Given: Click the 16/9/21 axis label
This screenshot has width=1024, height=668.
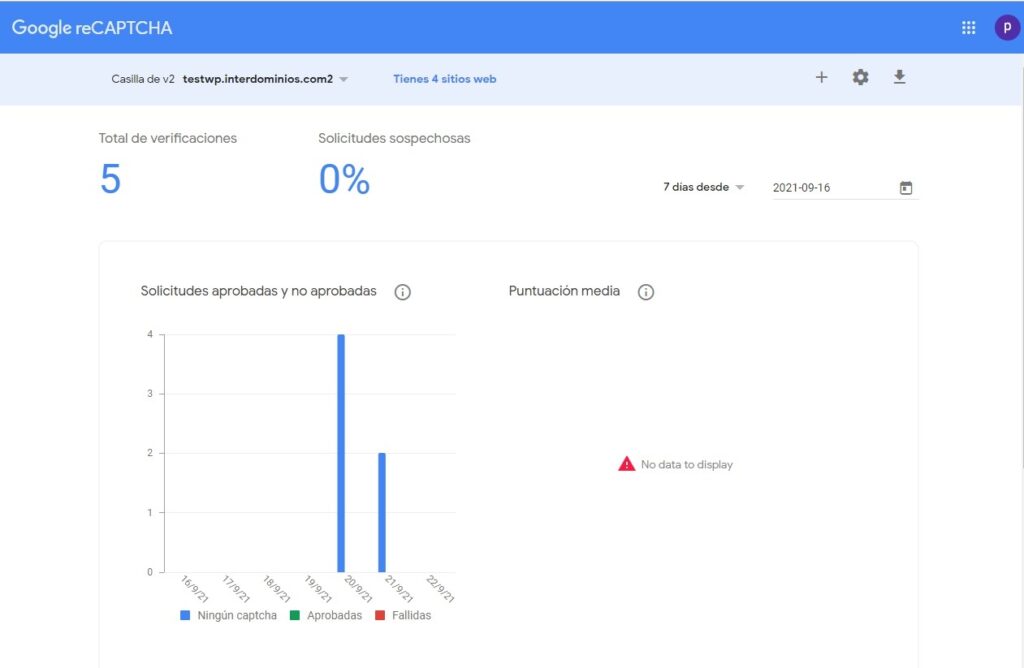Looking at the screenshot, I should pyautogui.click(x=194, y=588).
